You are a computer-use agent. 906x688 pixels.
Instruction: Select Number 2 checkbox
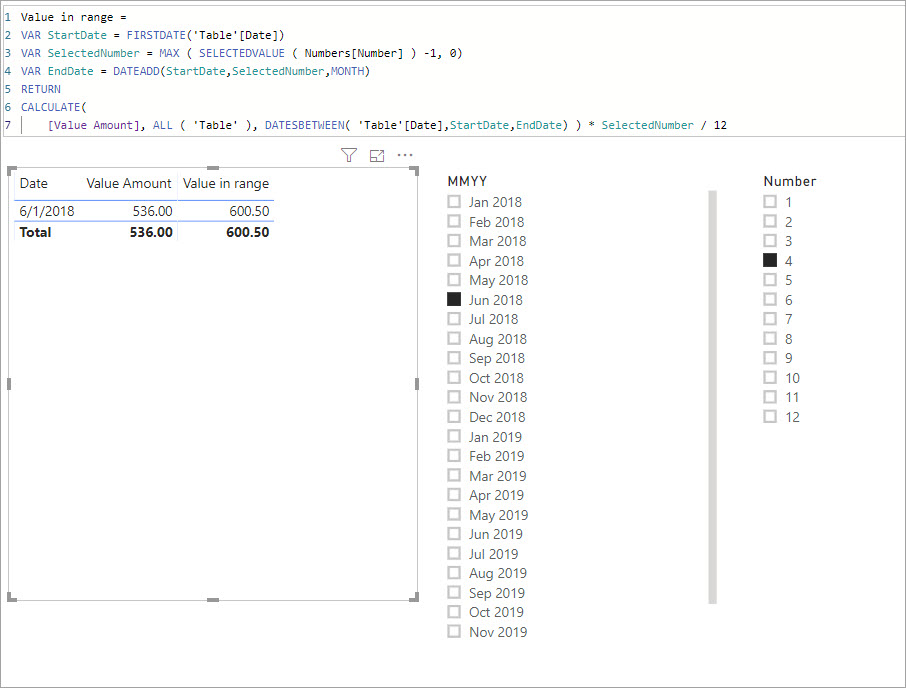(770, 221)
